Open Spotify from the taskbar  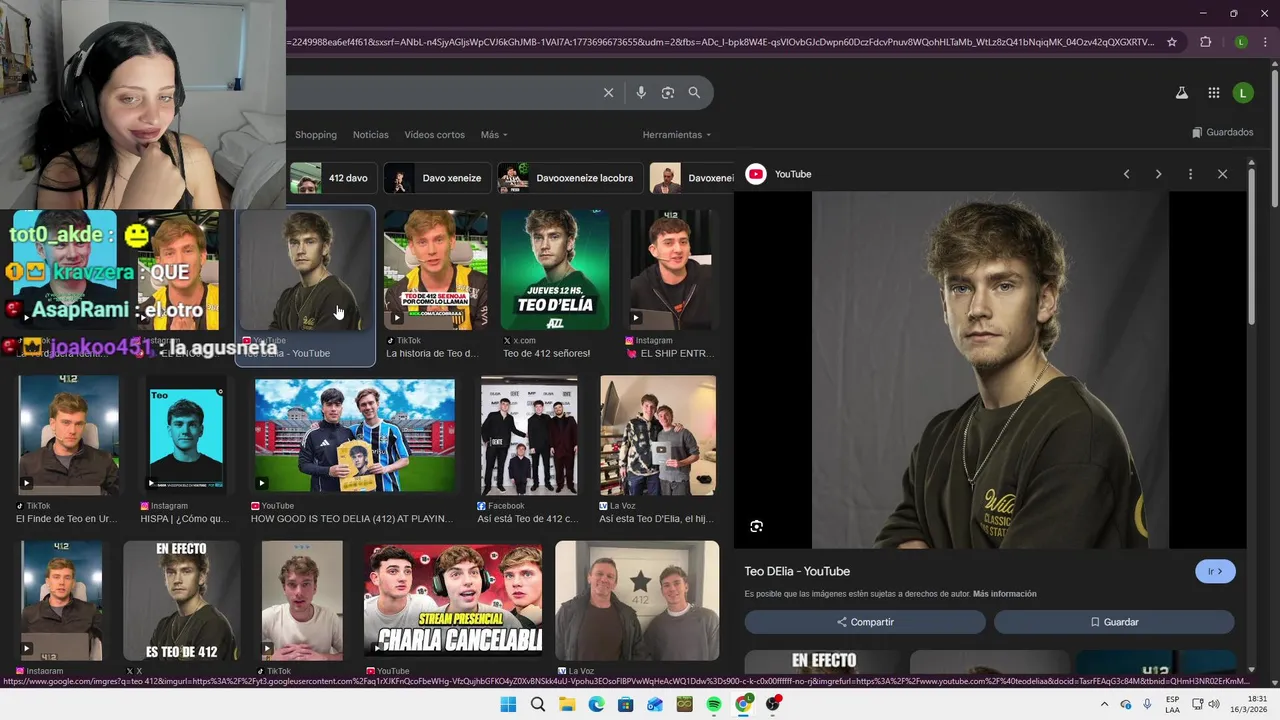[714, 704]
